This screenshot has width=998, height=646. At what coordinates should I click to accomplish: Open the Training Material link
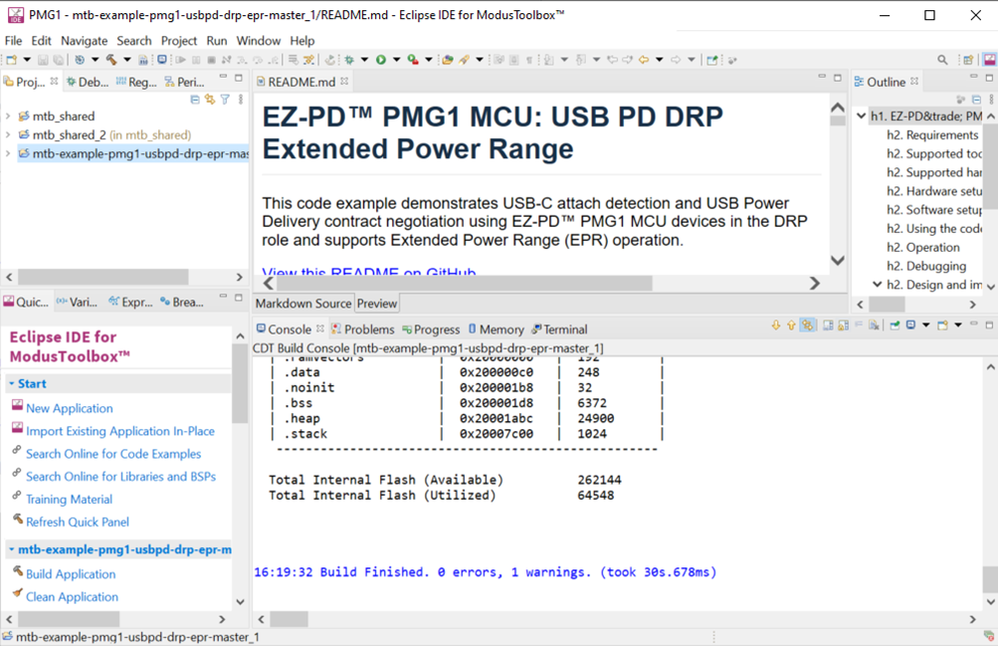pyautogui.click(x=69, y=500)
